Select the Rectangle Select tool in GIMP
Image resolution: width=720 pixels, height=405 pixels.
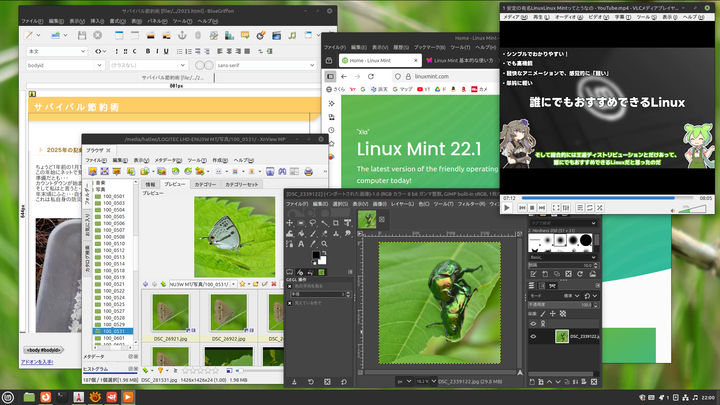[301, 223]
